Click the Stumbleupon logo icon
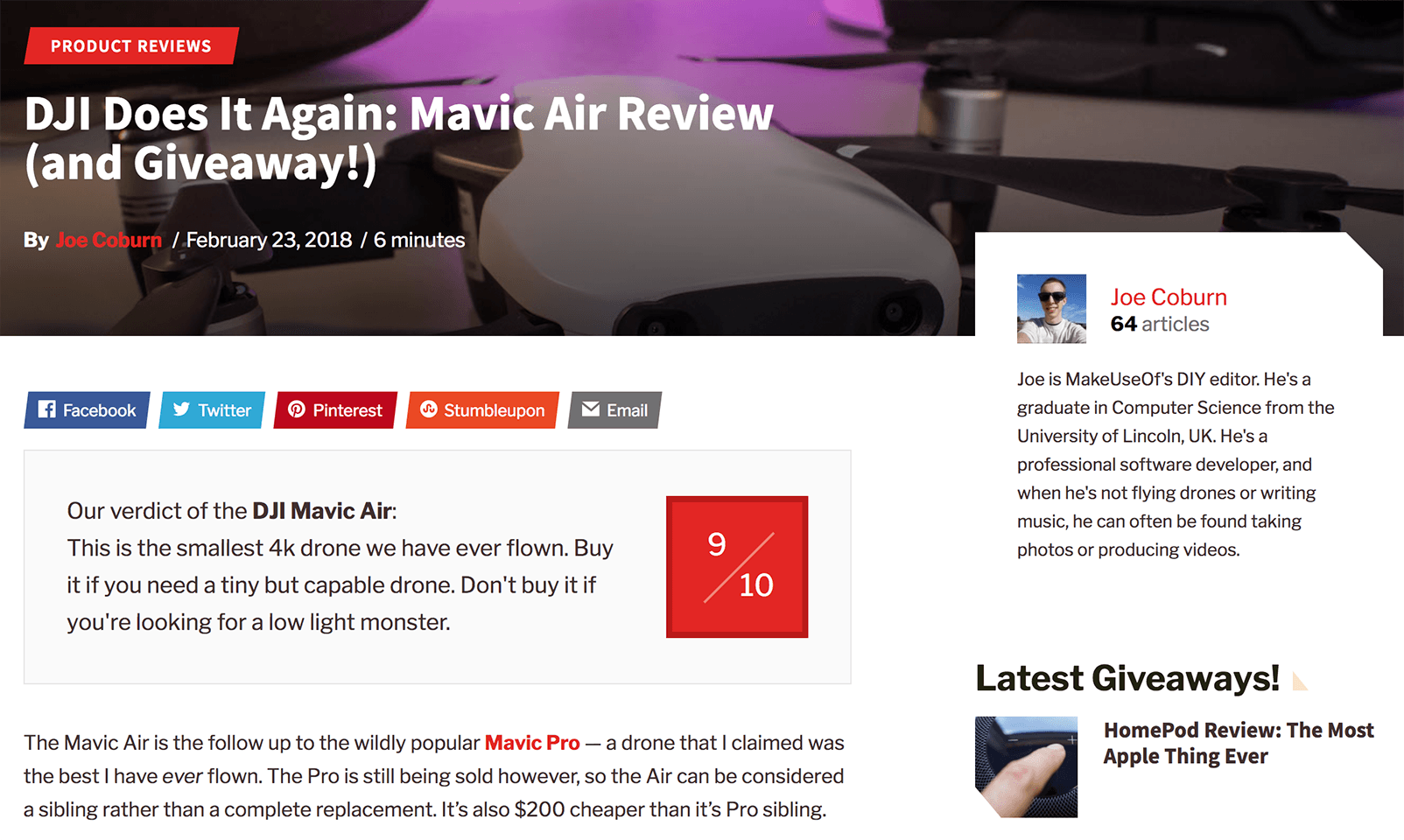Screen dimensions: 1404x840 tap(428, 409)
